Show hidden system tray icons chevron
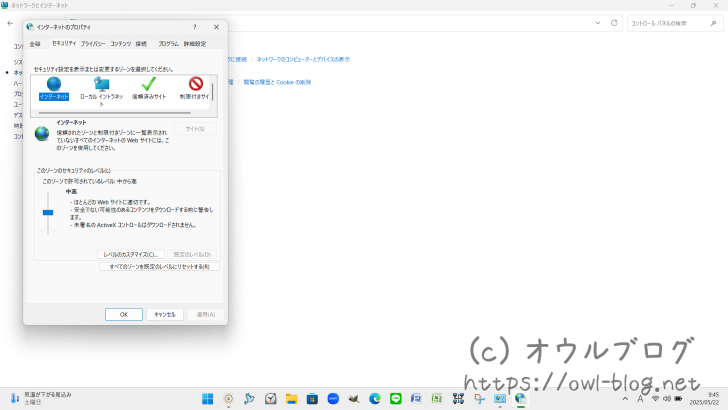Image resolution: width=728 pixels, height=410 pixels. 624,398
